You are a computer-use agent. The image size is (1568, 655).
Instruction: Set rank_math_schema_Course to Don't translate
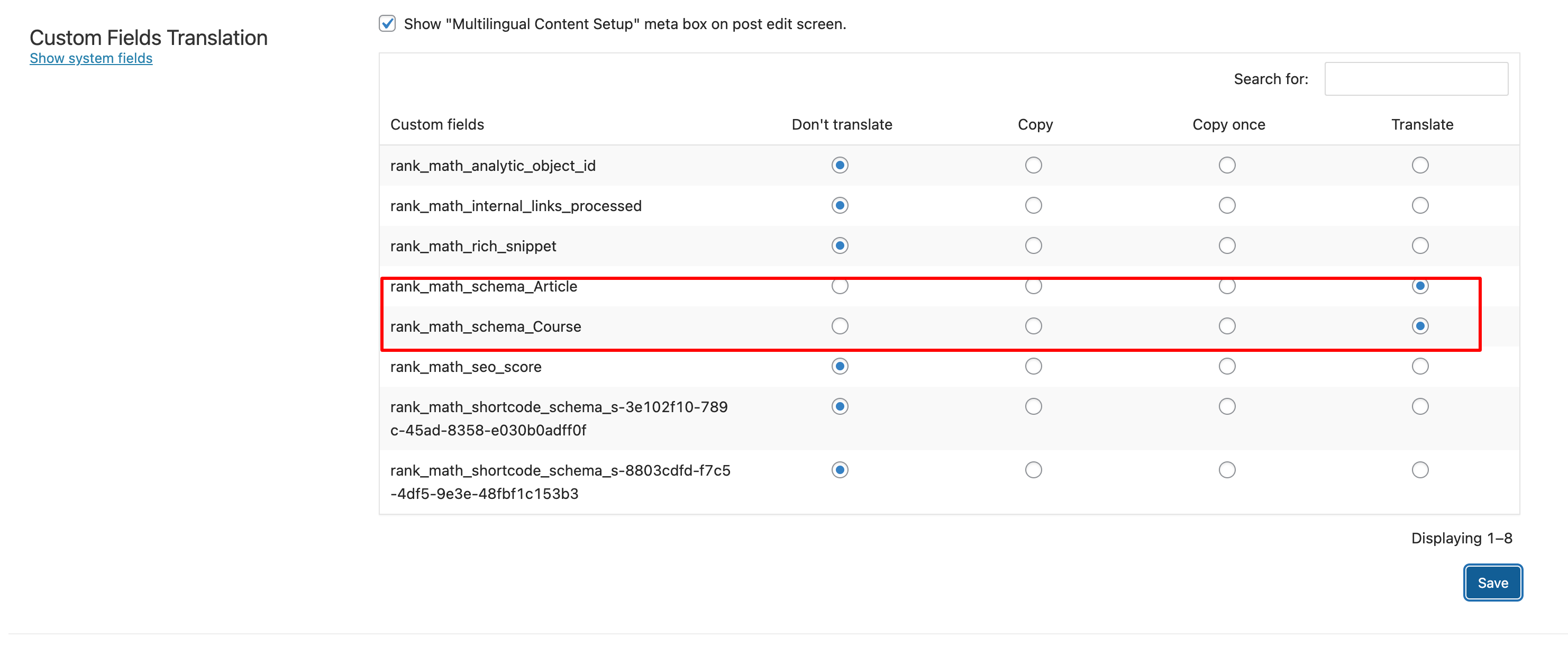coord(840,326)
